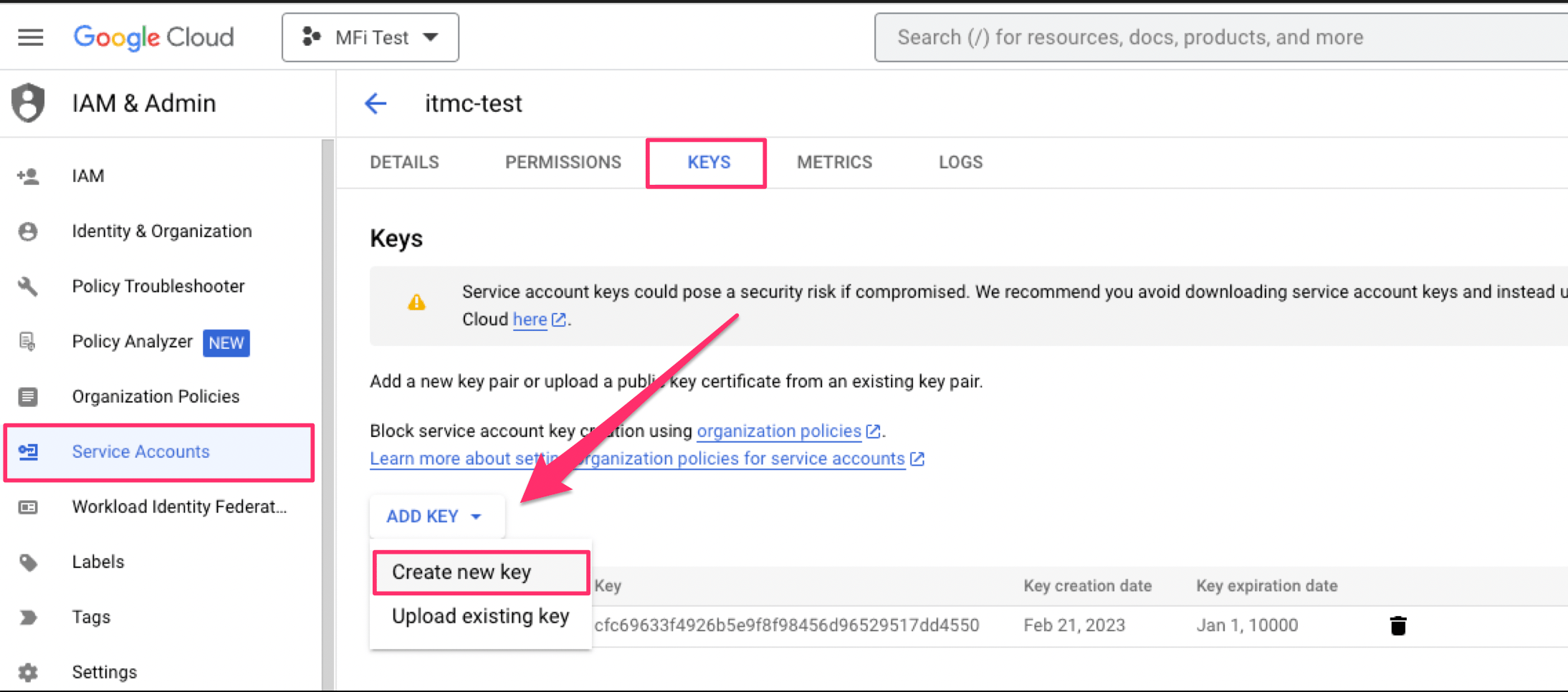Click the Policy Troubleshooter wrench icon
The height and width of the screenshot is (692, 1568).
tap(28, 287)
